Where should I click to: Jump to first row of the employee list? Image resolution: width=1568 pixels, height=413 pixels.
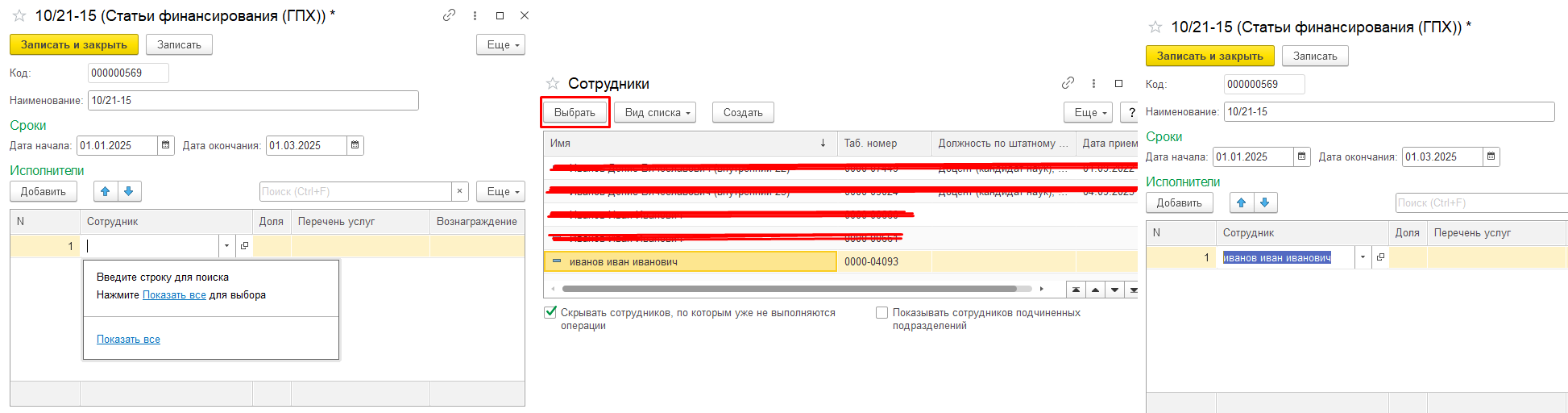1076,290
